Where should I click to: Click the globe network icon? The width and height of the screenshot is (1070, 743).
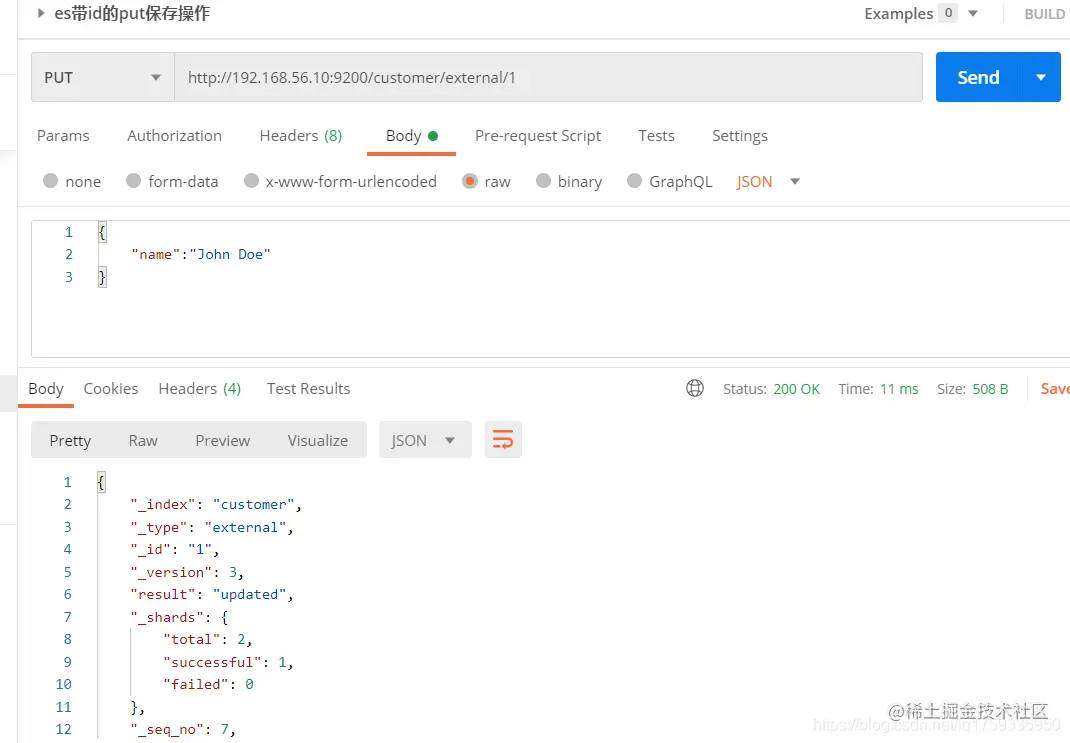695,388
